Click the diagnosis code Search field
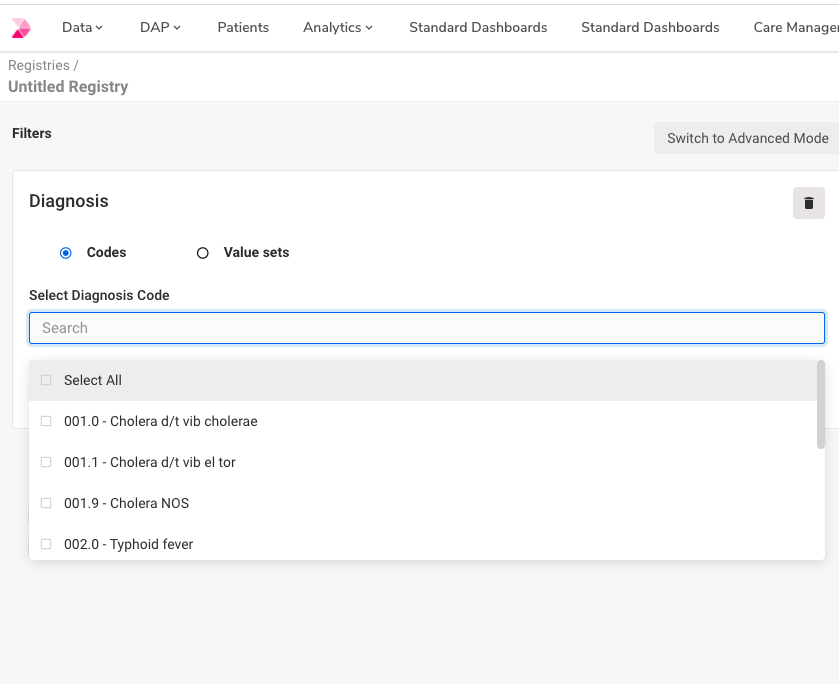The height and width of the screenshot is (684, 839). (427, 328)
